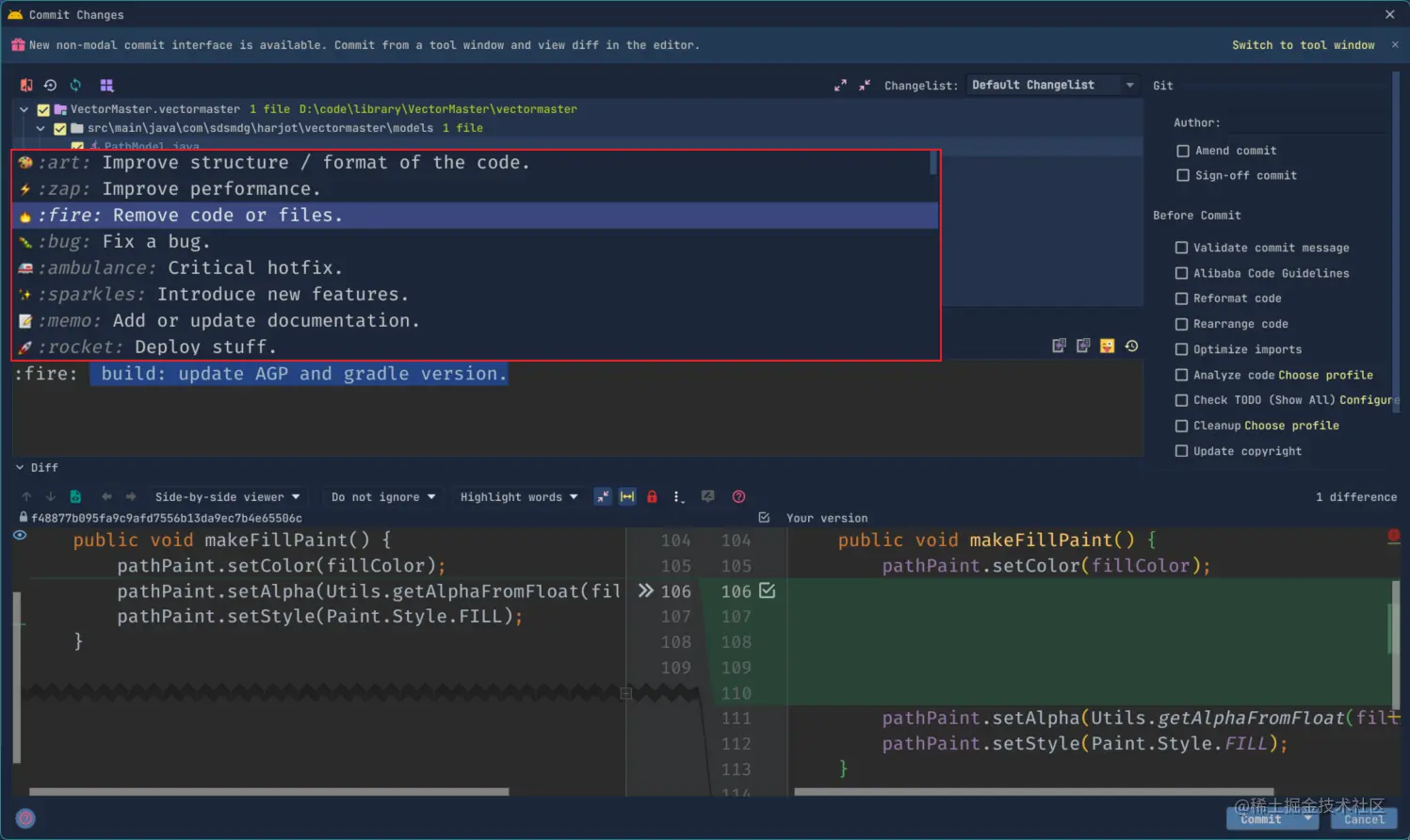Image resolution: width=1410 pixels, height=840 pixels.
Task: Click the purple circular icon at bottom-left
Action: (x=26, y=818)
